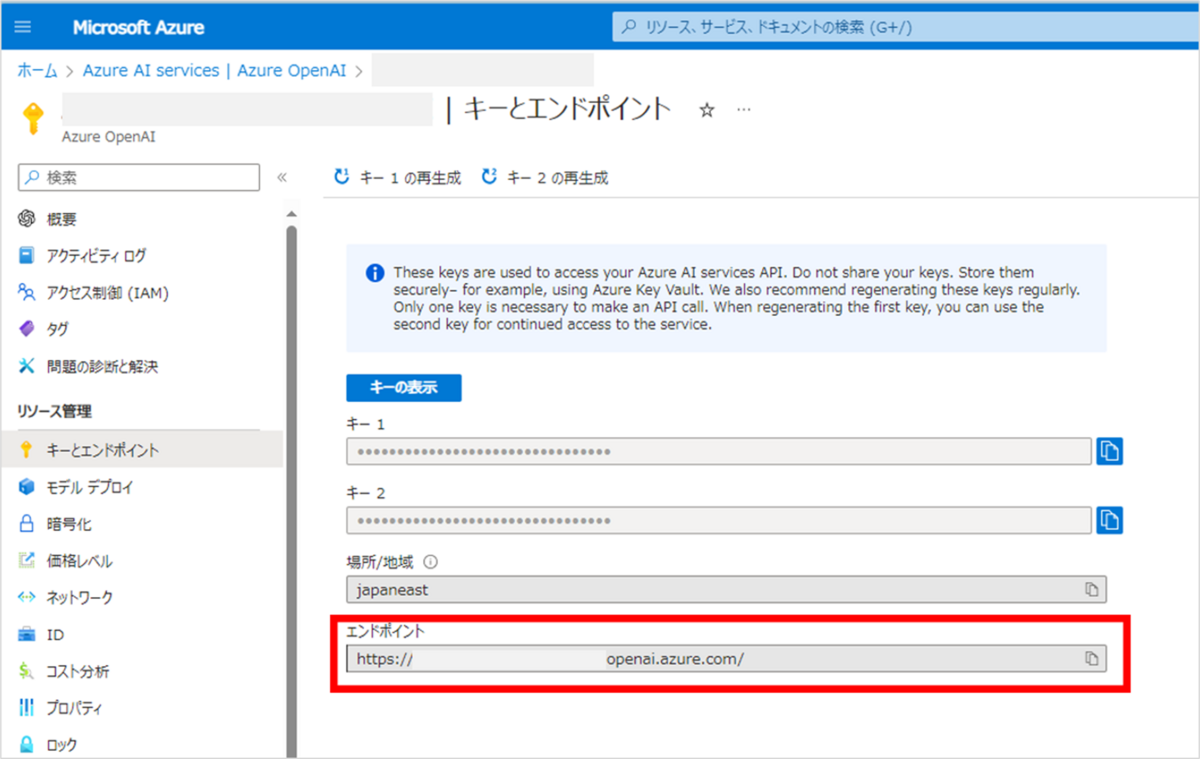
Task: Click the Azure OpenAI subtitle text
Action: [x=108, y=137]
